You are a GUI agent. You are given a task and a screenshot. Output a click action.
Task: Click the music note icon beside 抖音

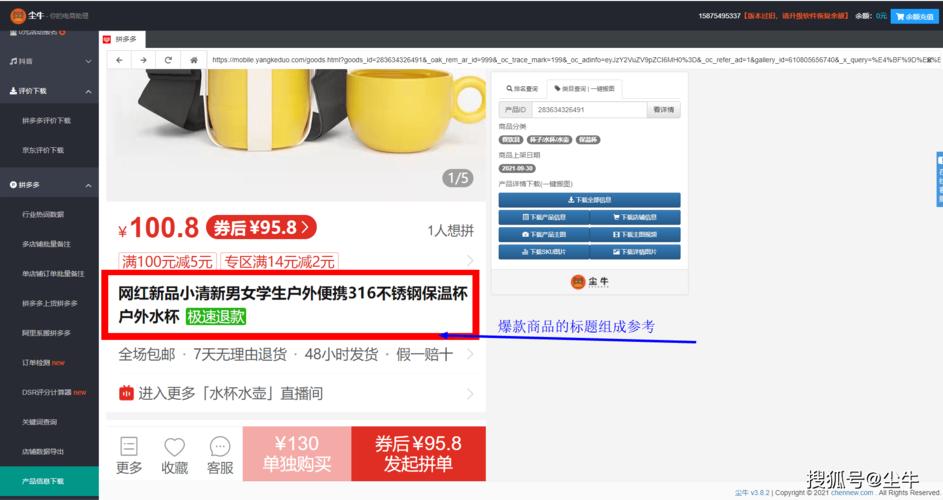pos(13,61)
